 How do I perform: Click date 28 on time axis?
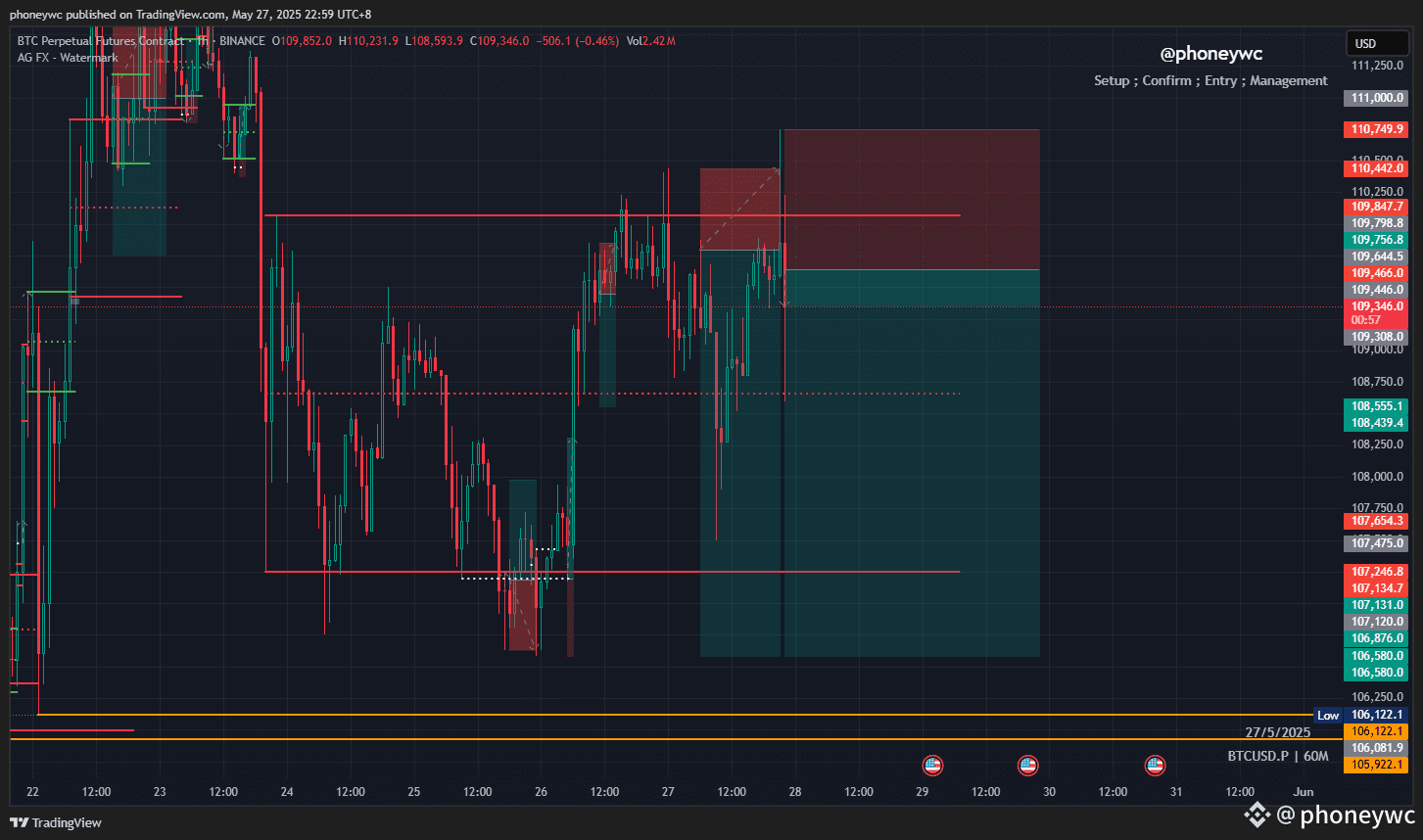pos(795,792)
